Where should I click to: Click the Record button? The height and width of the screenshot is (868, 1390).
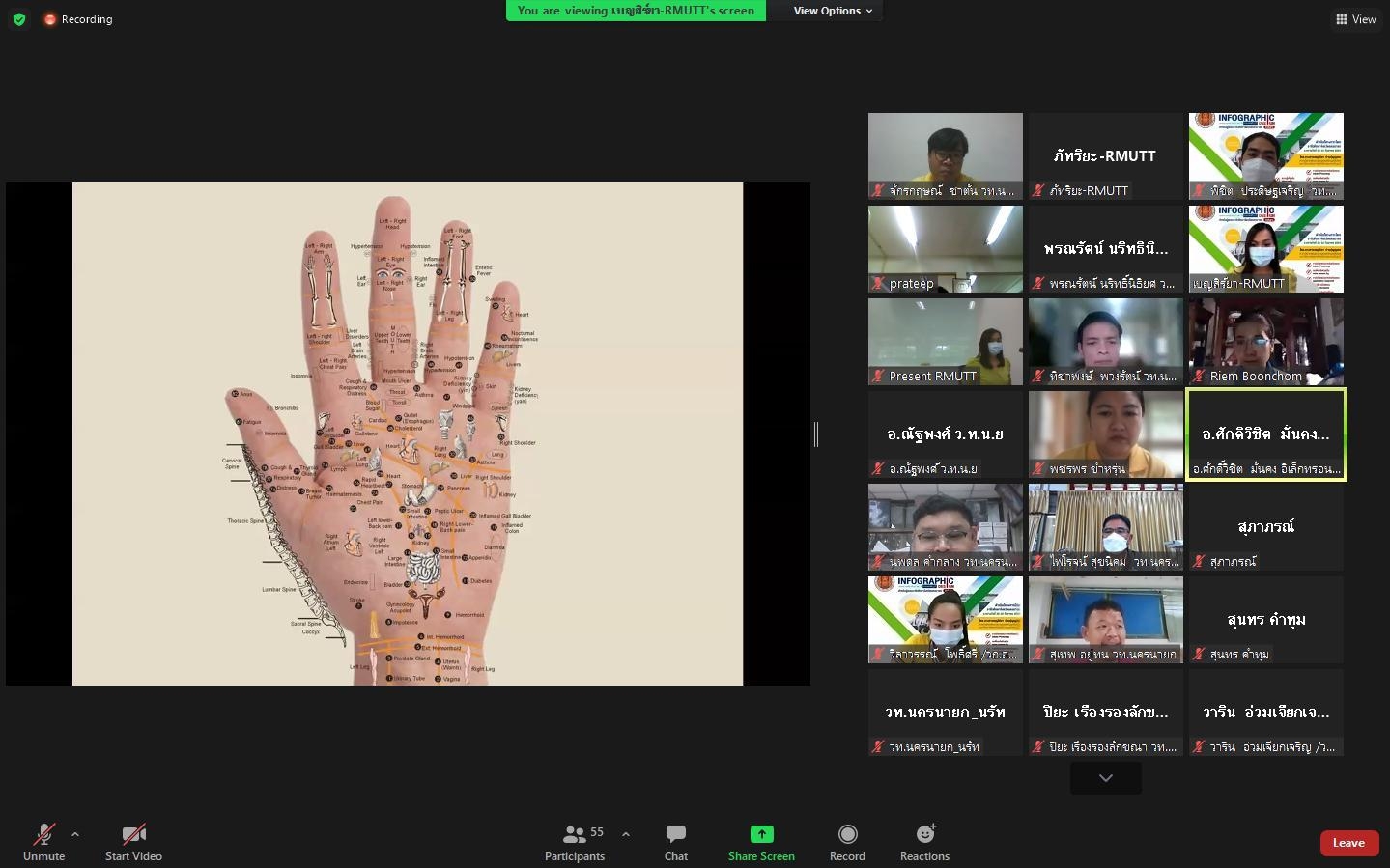[847, 842]
